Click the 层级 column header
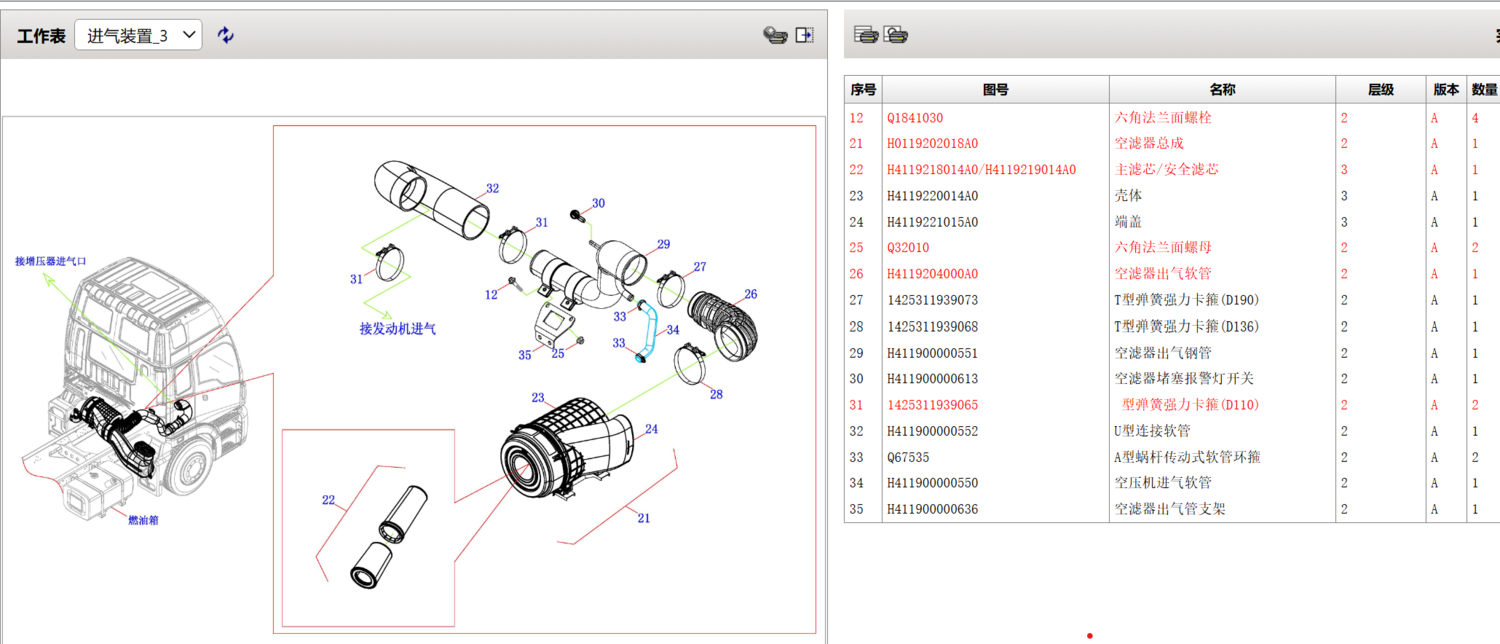Screen dimensions: 1500x644 tap(1380, 90)
